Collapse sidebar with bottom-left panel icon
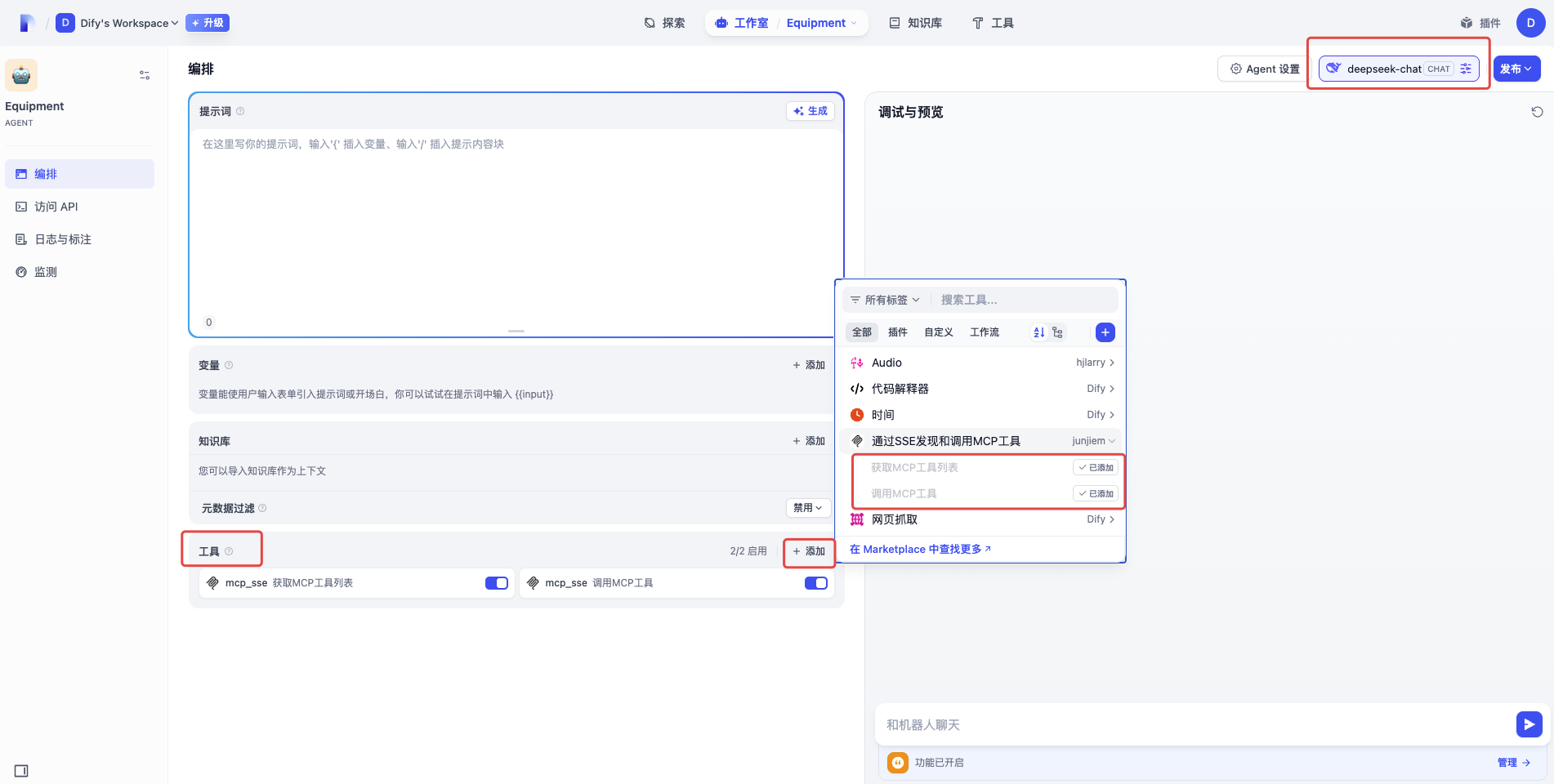This screenshot has width=1554, height=784. pos(21,771)
